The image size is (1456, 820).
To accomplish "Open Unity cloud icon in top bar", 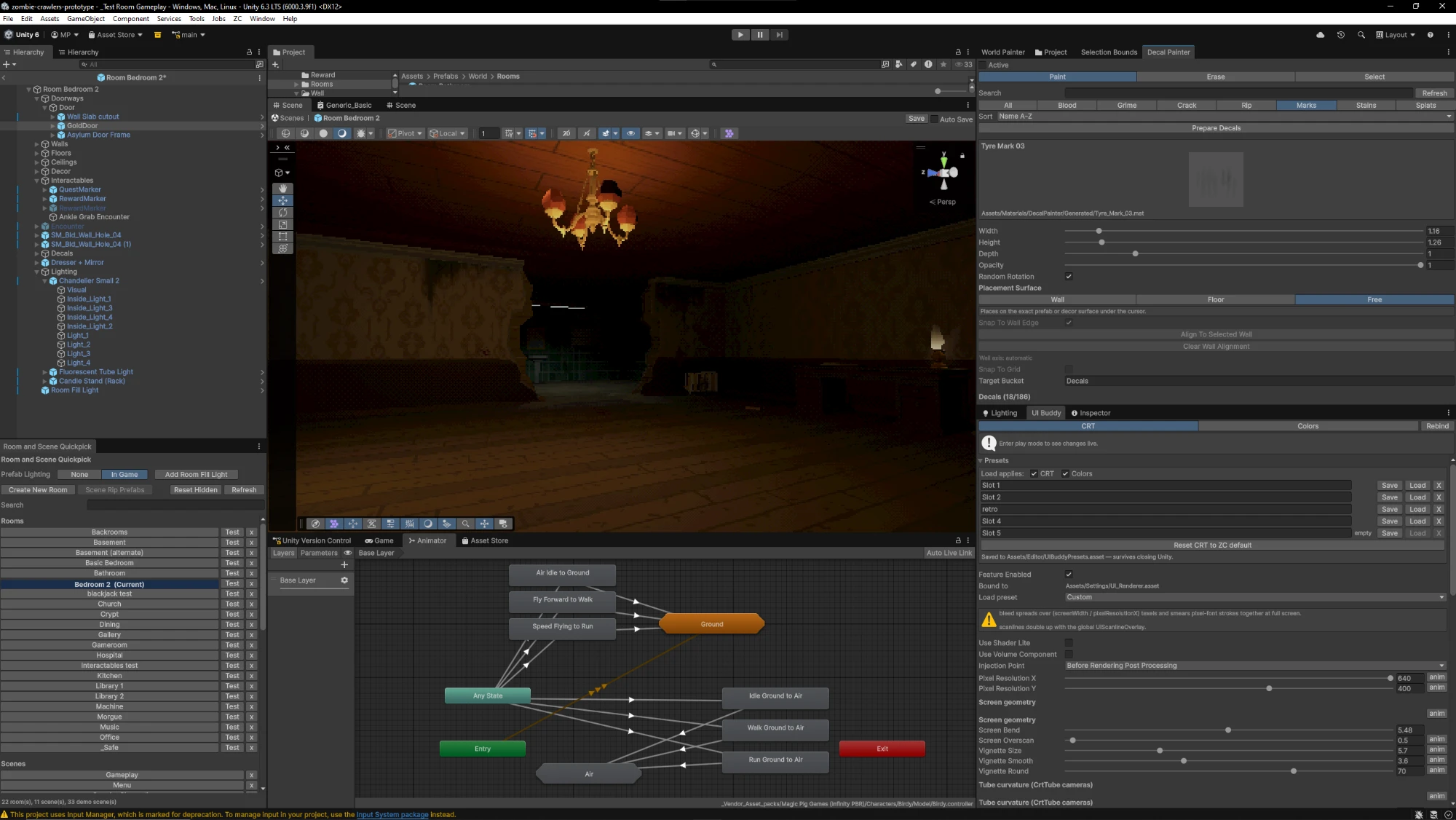I will pyautogui.click(x=1321, y=35).
